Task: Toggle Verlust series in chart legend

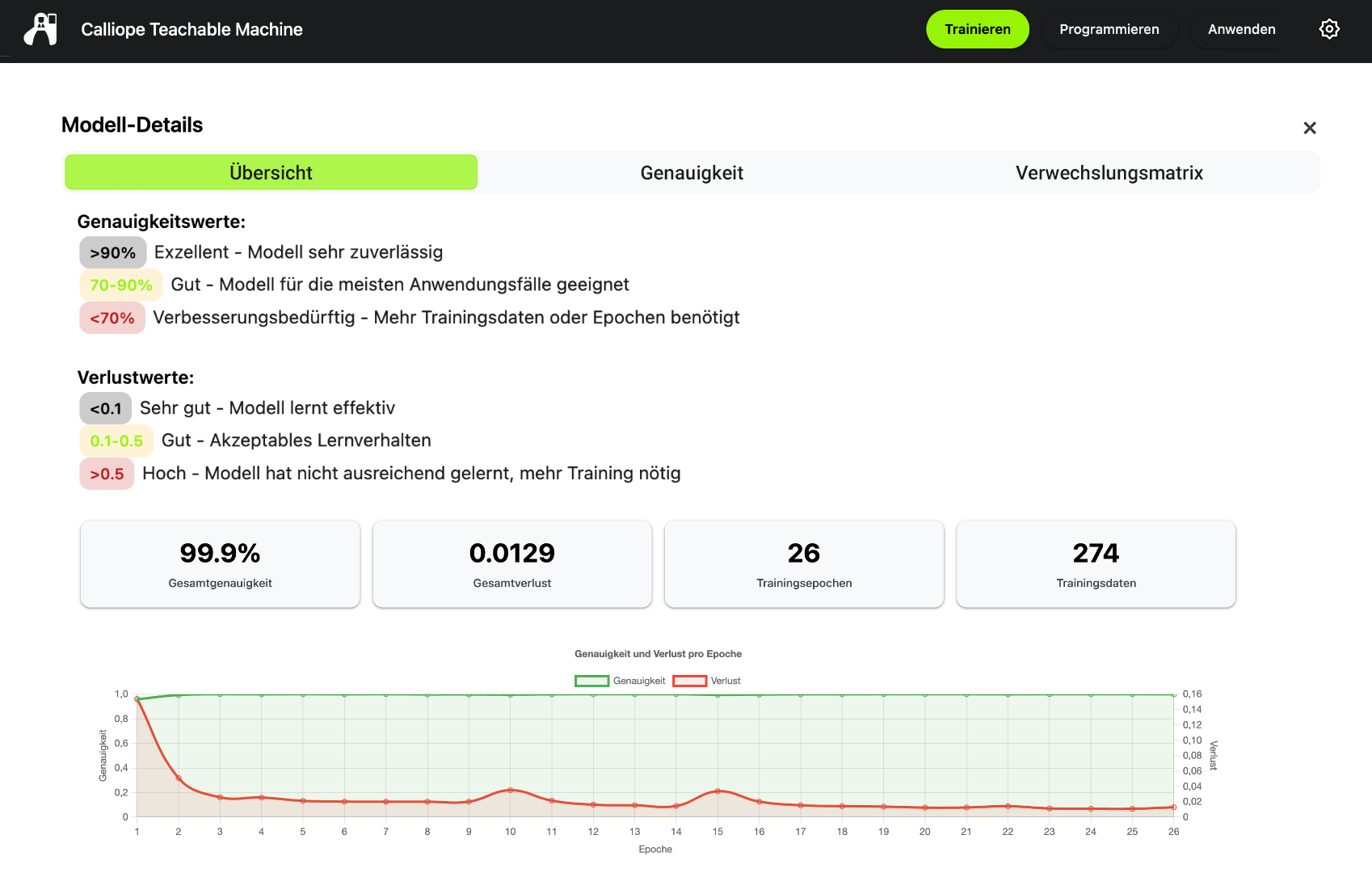Action: [x=726, y=681]
